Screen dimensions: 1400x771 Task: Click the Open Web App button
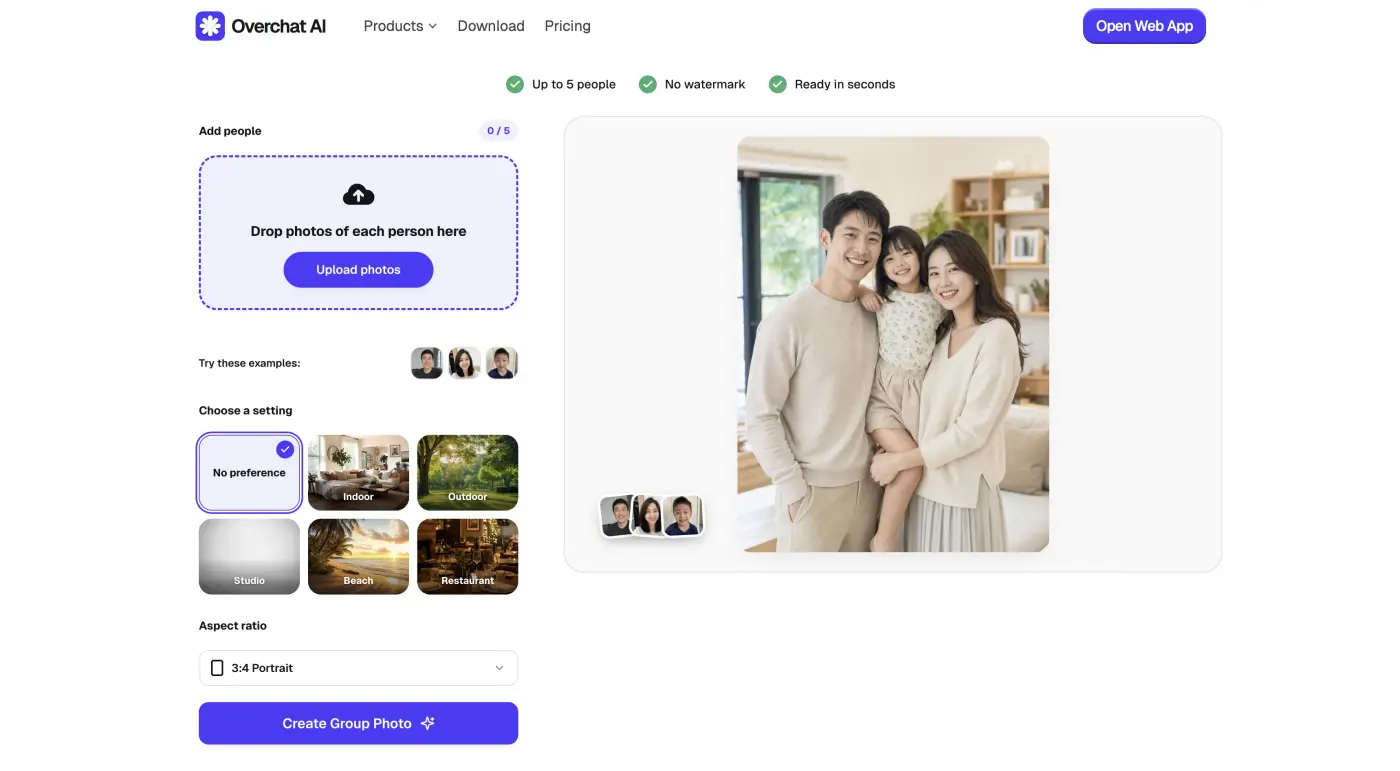1144,26
